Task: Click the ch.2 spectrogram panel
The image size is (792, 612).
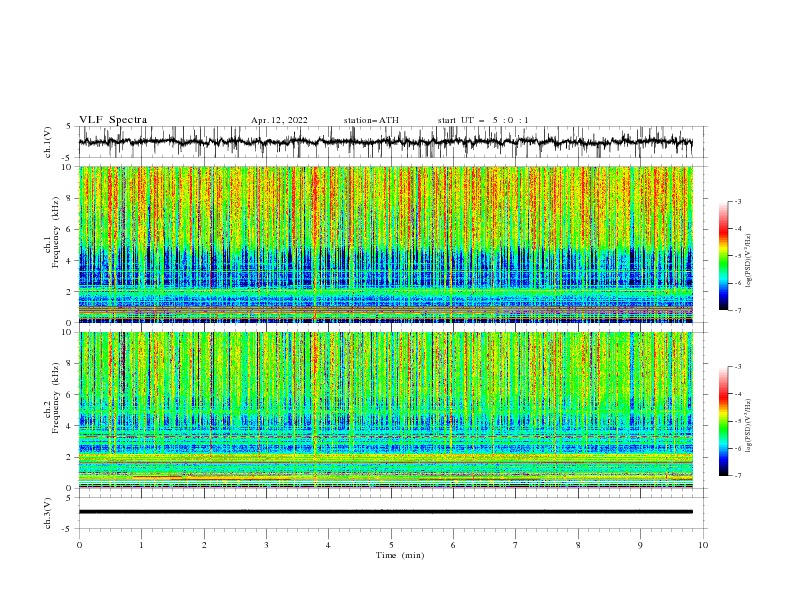Action: [386, 410]
